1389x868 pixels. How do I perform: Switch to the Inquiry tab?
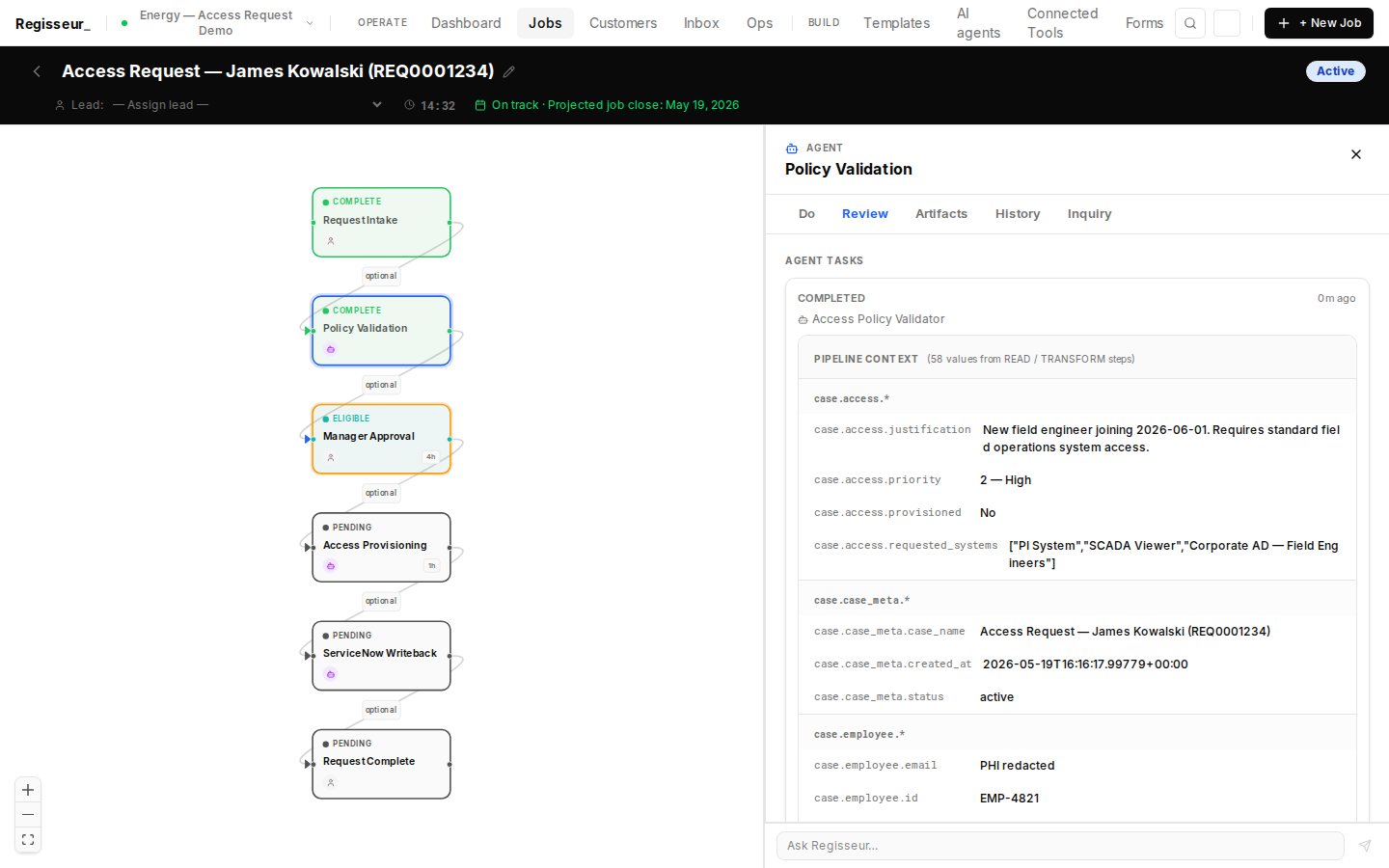click(x=1089, y=214)
